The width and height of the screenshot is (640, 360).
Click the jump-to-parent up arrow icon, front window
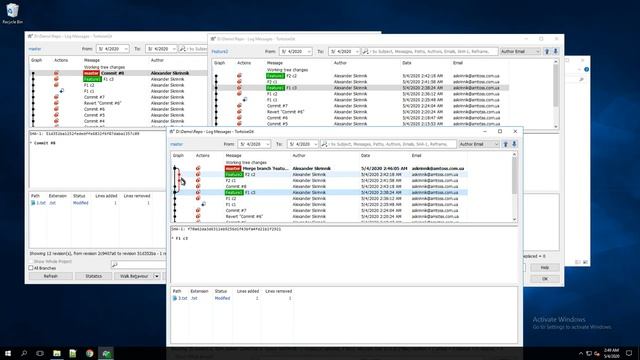point(505,144)
